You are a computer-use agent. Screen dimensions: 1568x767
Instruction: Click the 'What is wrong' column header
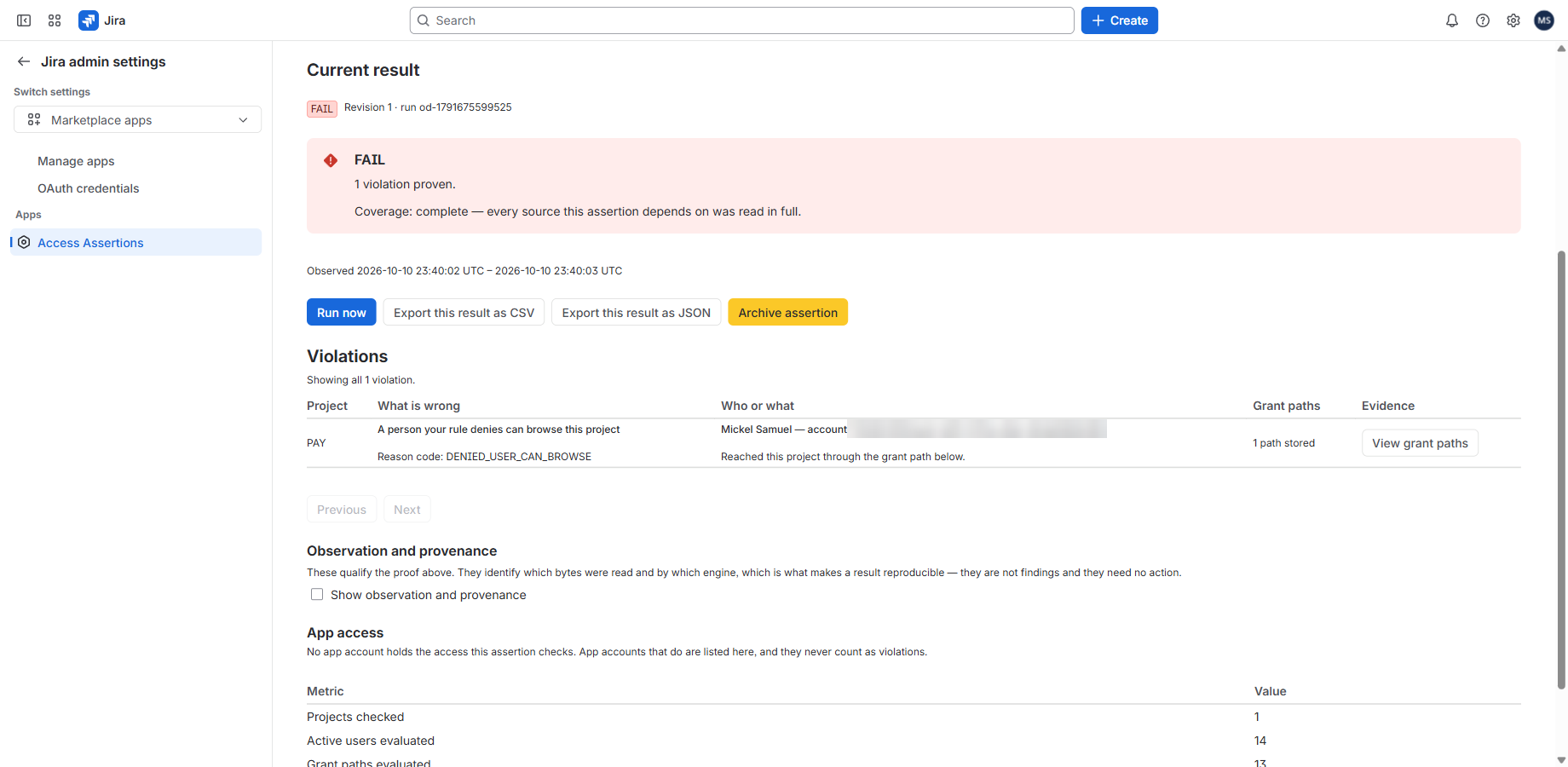418,406
